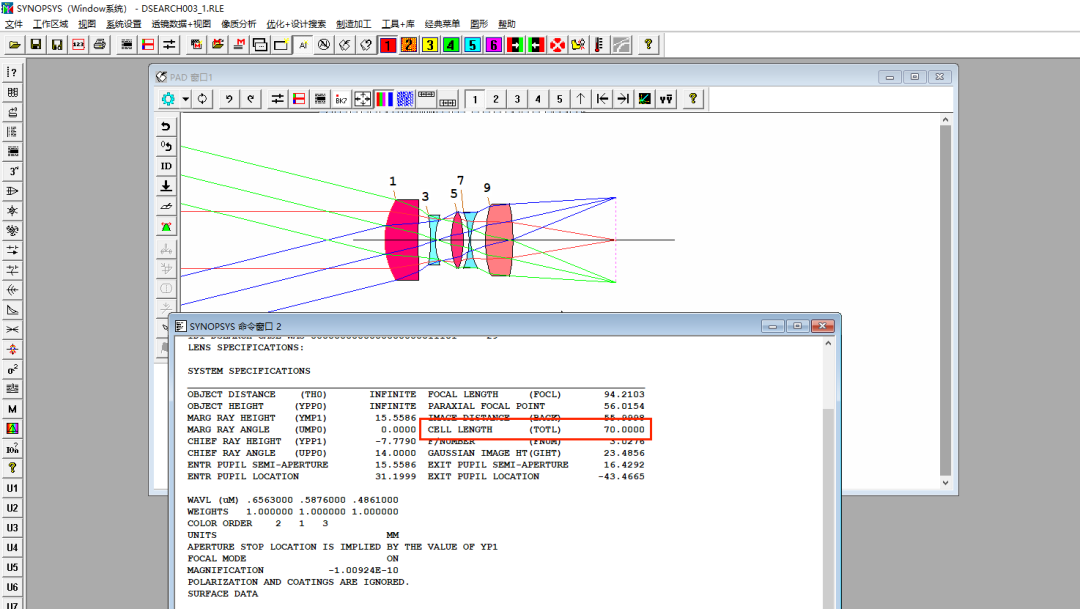Click PAD window scrollbar up arrow
This screenshot has width=1080, height=609.
[946, 120]
